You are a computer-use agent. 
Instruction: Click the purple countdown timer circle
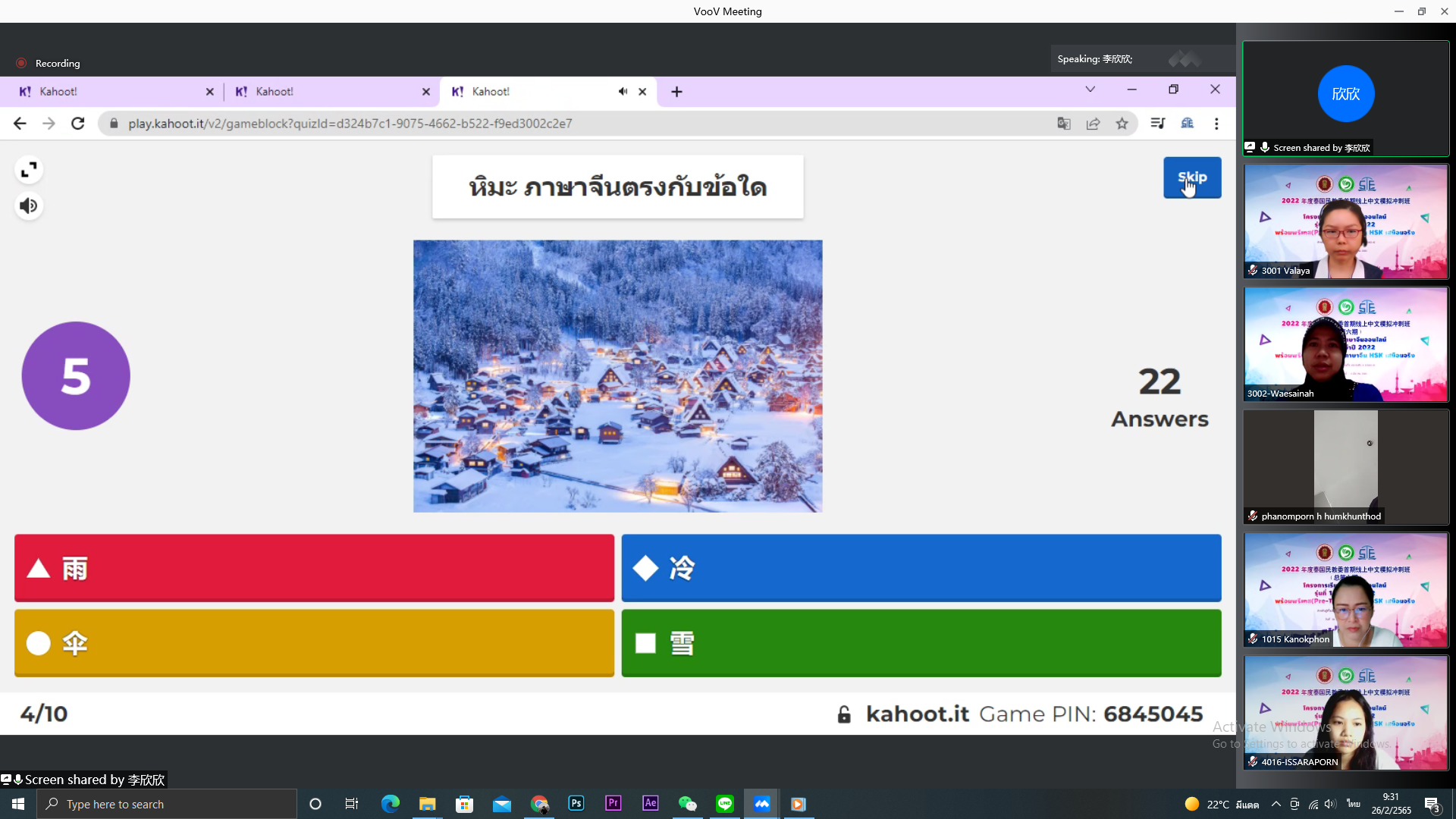click(x=76, y=376)
